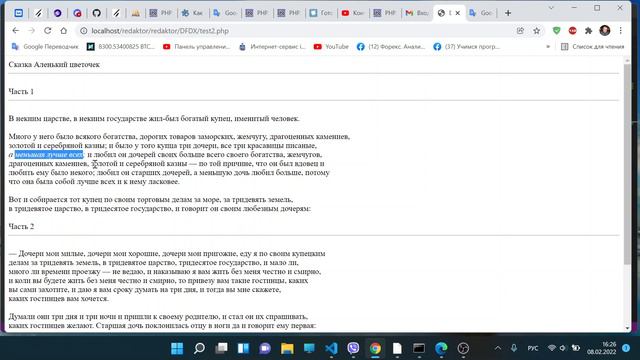Screen dimensions: 640x360
Task: Click the highlighted text "меньшая лучше всех"
Action: (49, 155)
